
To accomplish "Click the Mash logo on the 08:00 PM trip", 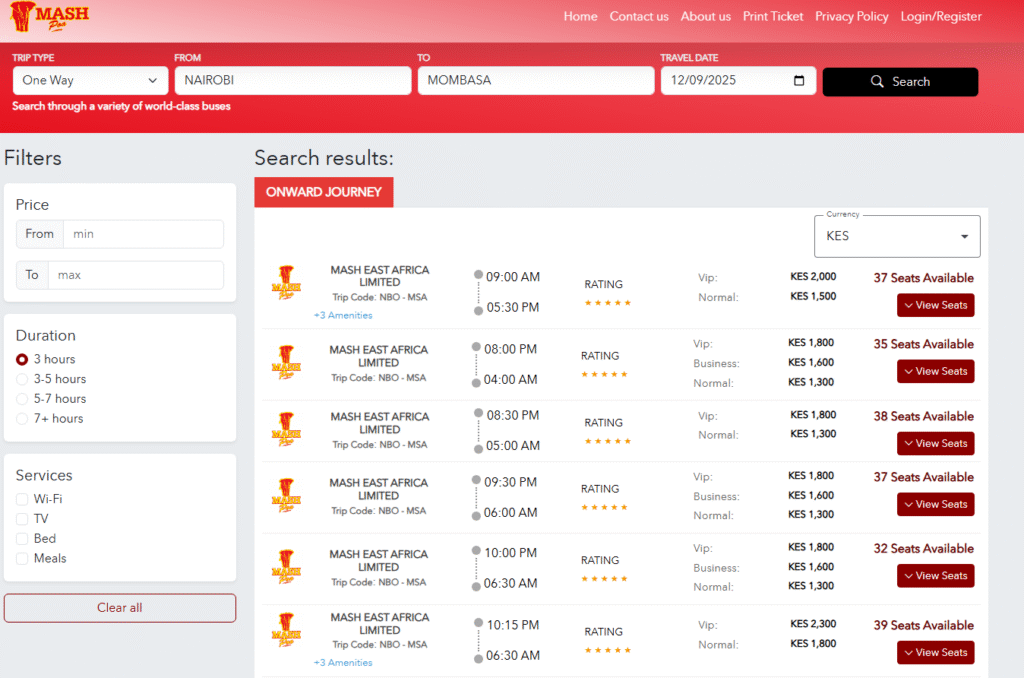I will coord(286,363).
